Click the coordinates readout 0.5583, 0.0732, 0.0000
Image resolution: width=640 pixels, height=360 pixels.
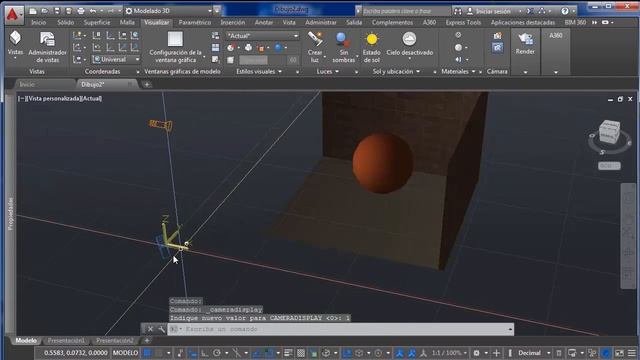coord(76,353)
